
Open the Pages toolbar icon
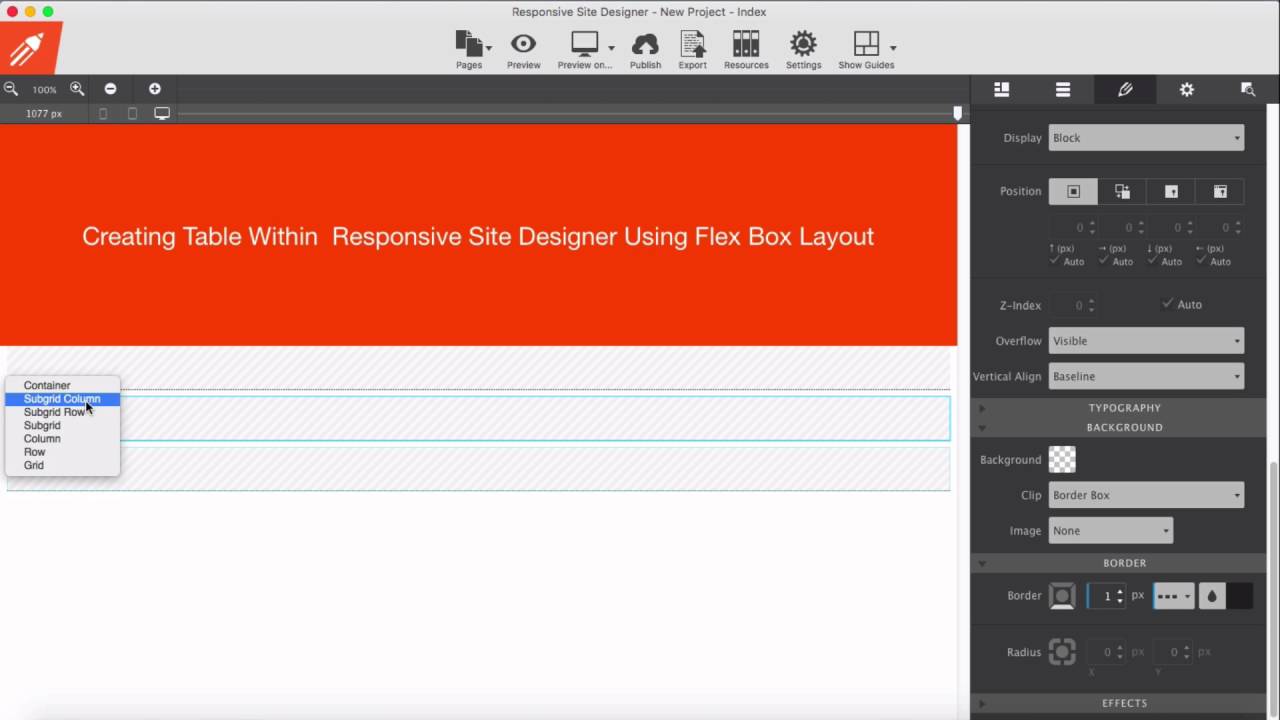click(468, 44)
